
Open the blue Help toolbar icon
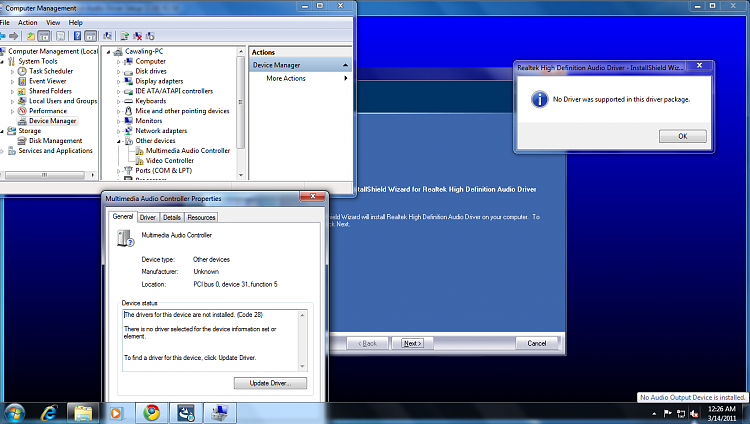point(77,36)
